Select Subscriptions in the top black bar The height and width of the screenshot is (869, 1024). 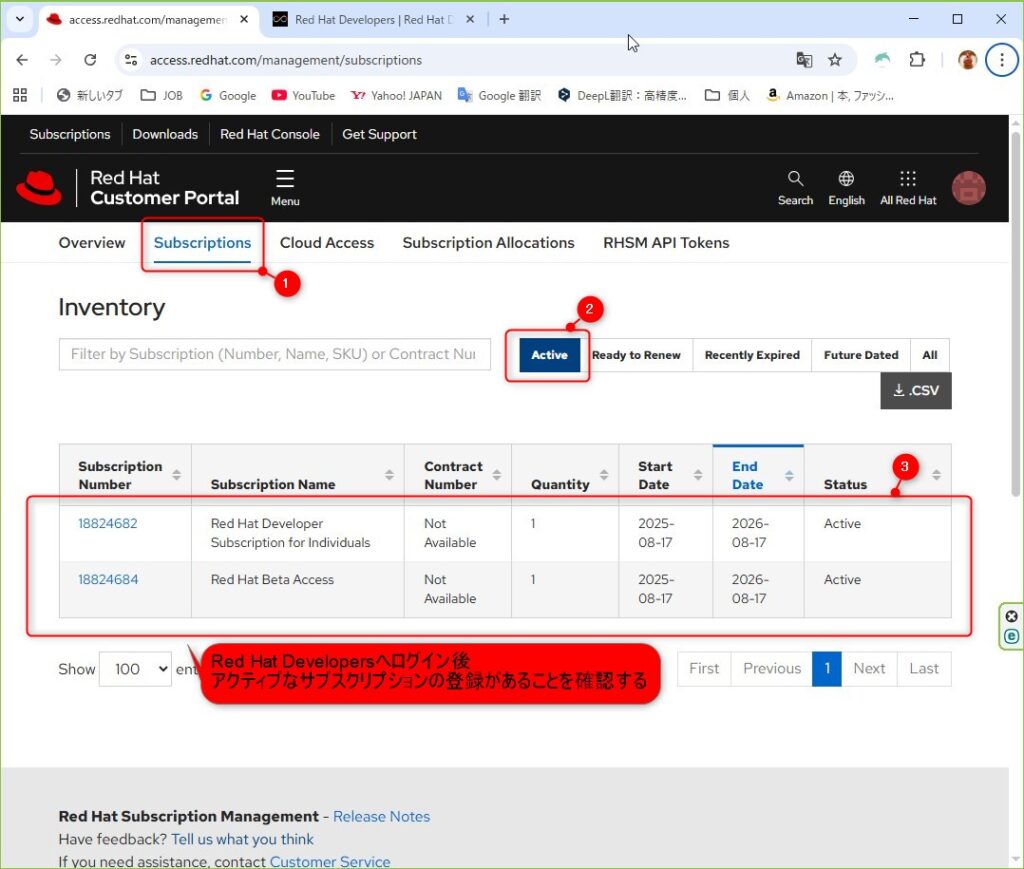point(70,134)
